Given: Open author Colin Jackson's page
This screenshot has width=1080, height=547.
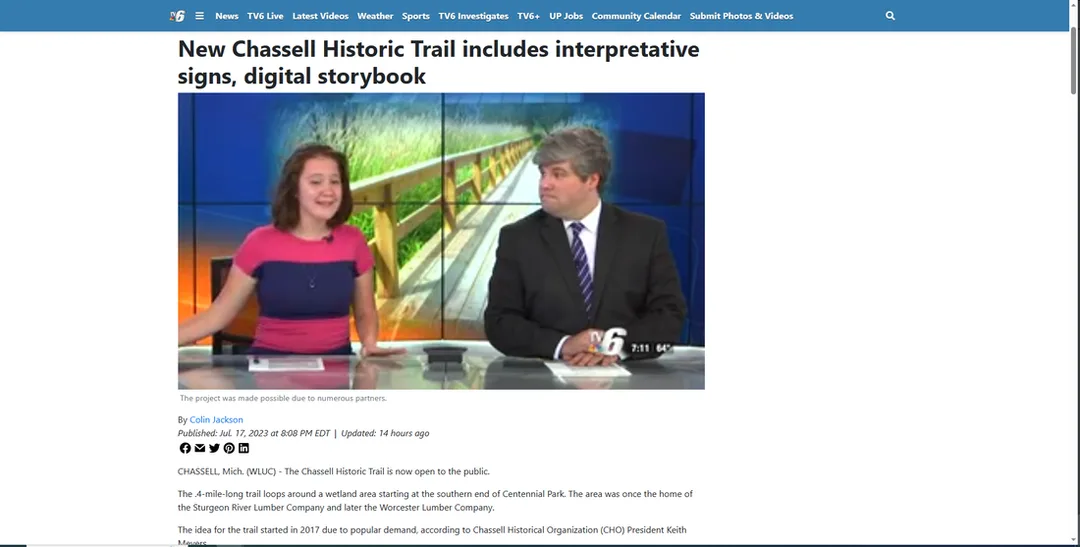Looking at the screenshot, I should tap(216, 420).
